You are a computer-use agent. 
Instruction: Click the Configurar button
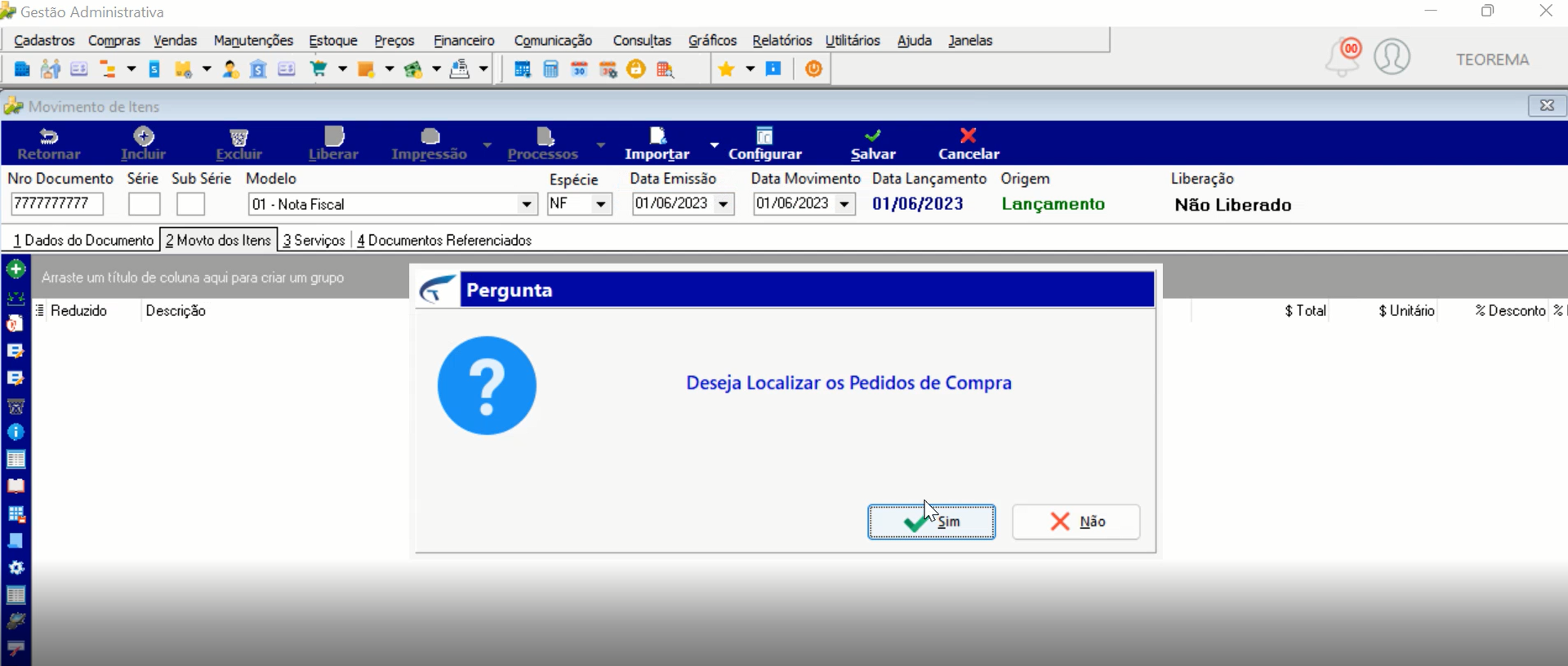coord(765,144)
